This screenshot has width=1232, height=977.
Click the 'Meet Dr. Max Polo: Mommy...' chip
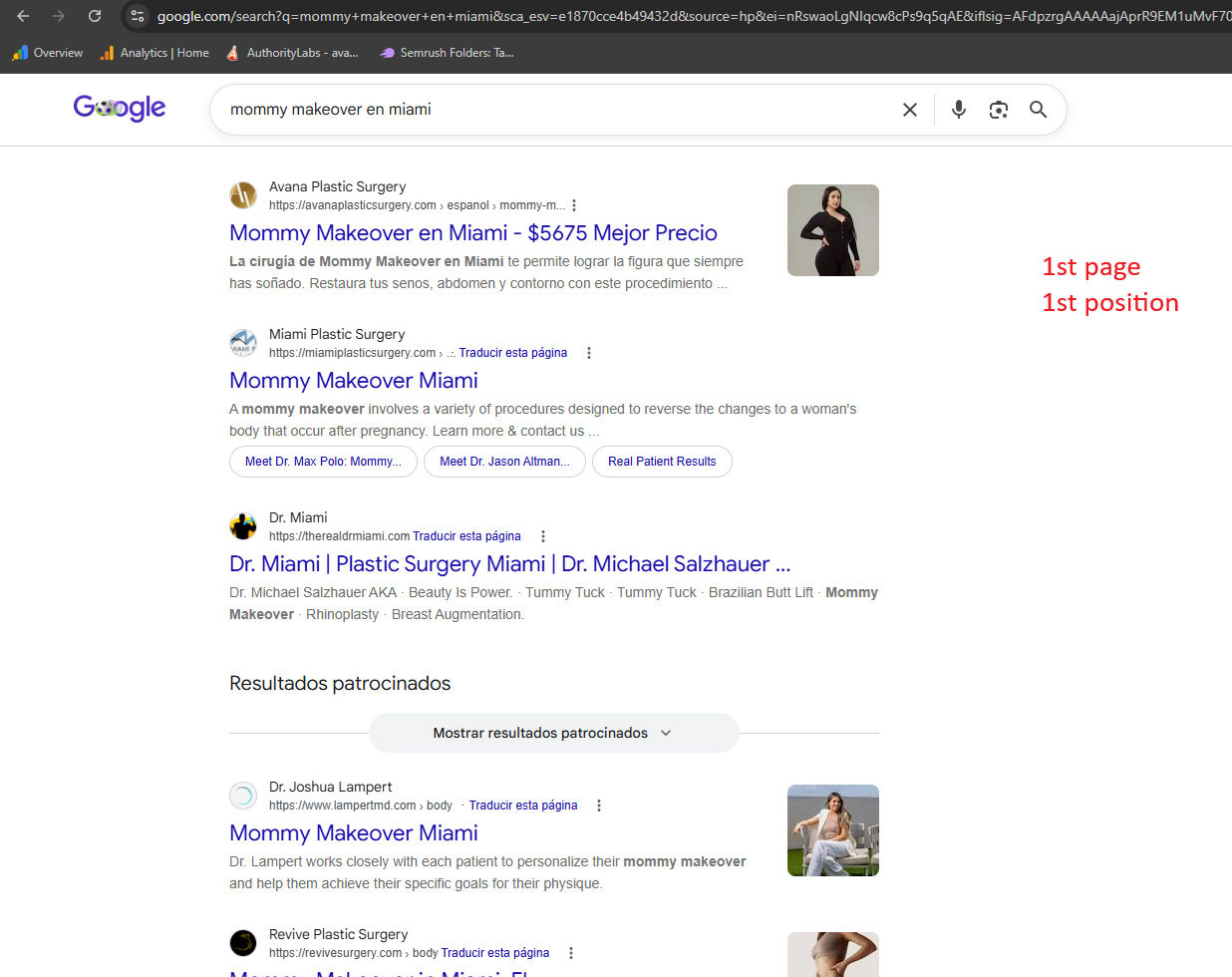(324, 462)
